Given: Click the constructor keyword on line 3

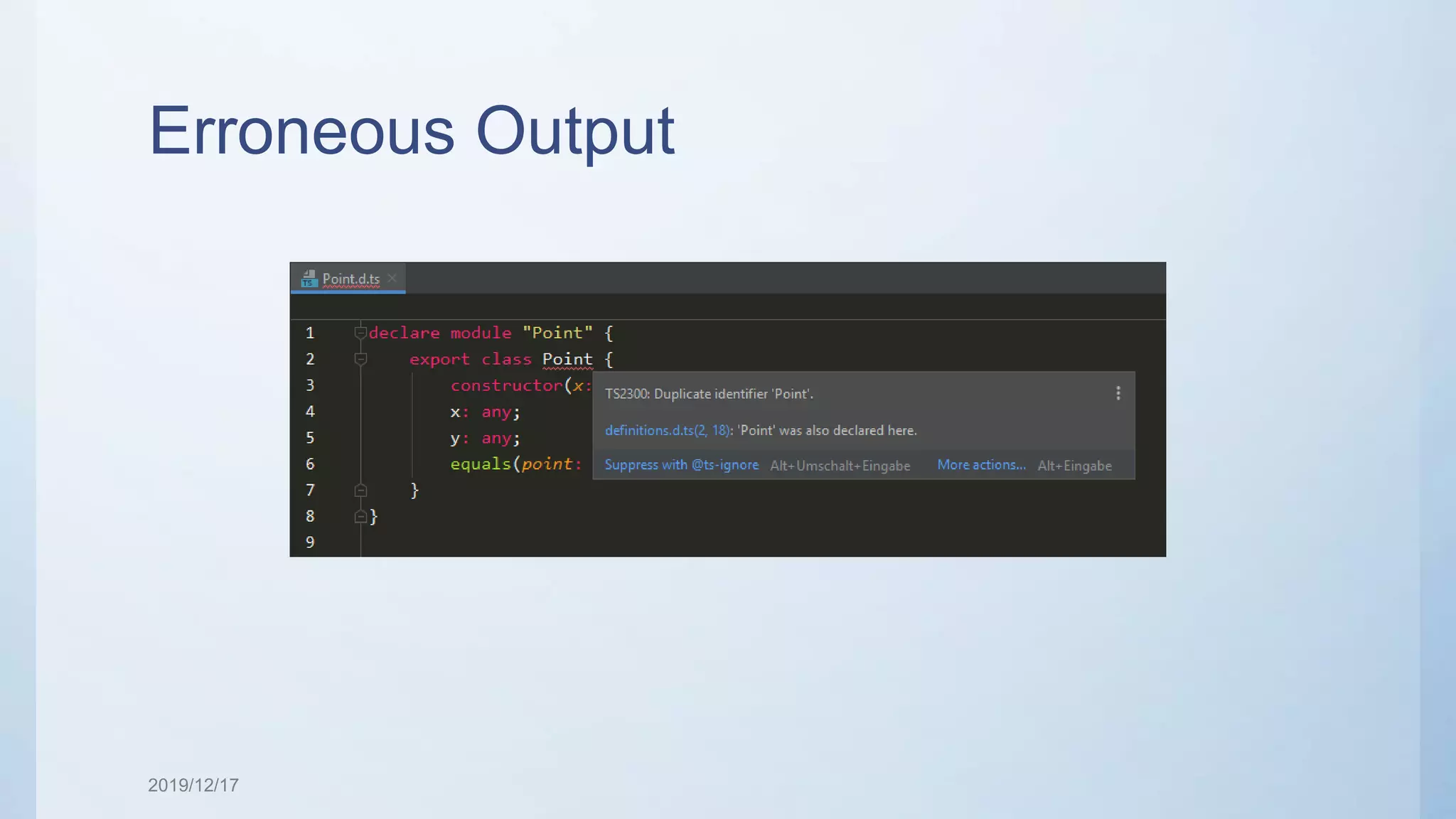Looking at the screenshot, I should 506,385.
